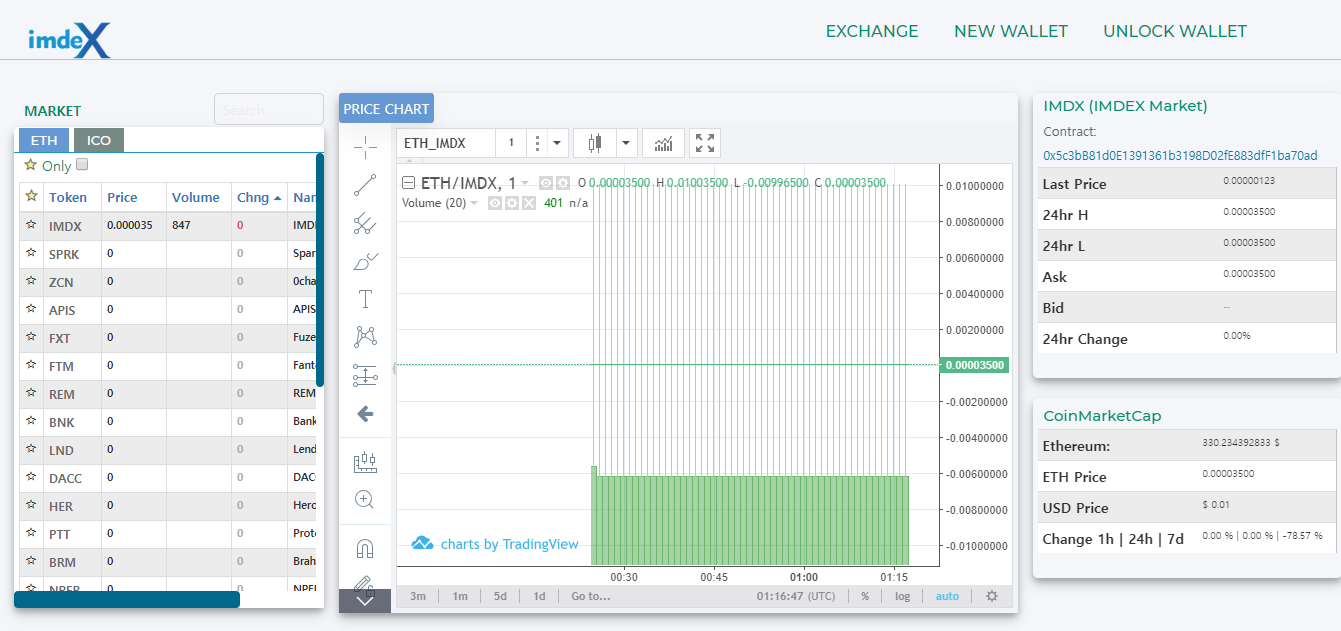Viewport: 1341px width, 631px height.
Task: Open the NEW WALLET page
Action: coord(1011,31)
